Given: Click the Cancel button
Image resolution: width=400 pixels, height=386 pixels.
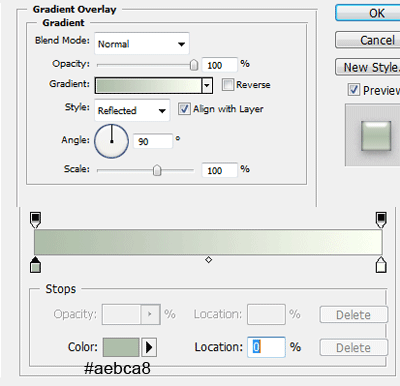Looking at the screenshot, I should click(368, 40).
